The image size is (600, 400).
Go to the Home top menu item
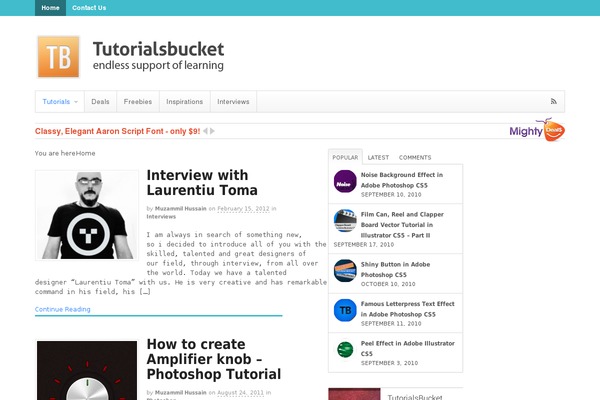pyautogui.click(x=50, y=8)
